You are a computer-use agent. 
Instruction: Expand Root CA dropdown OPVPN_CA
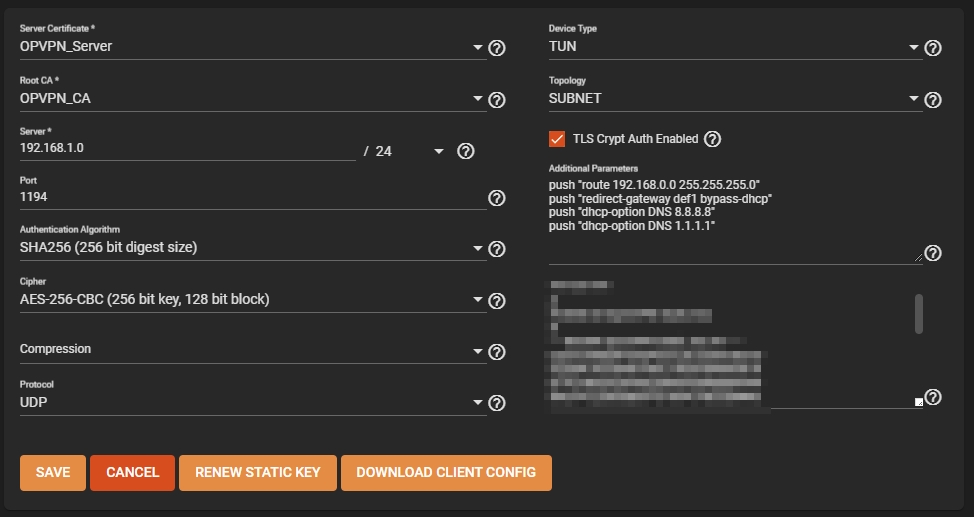tap(252, 99)
